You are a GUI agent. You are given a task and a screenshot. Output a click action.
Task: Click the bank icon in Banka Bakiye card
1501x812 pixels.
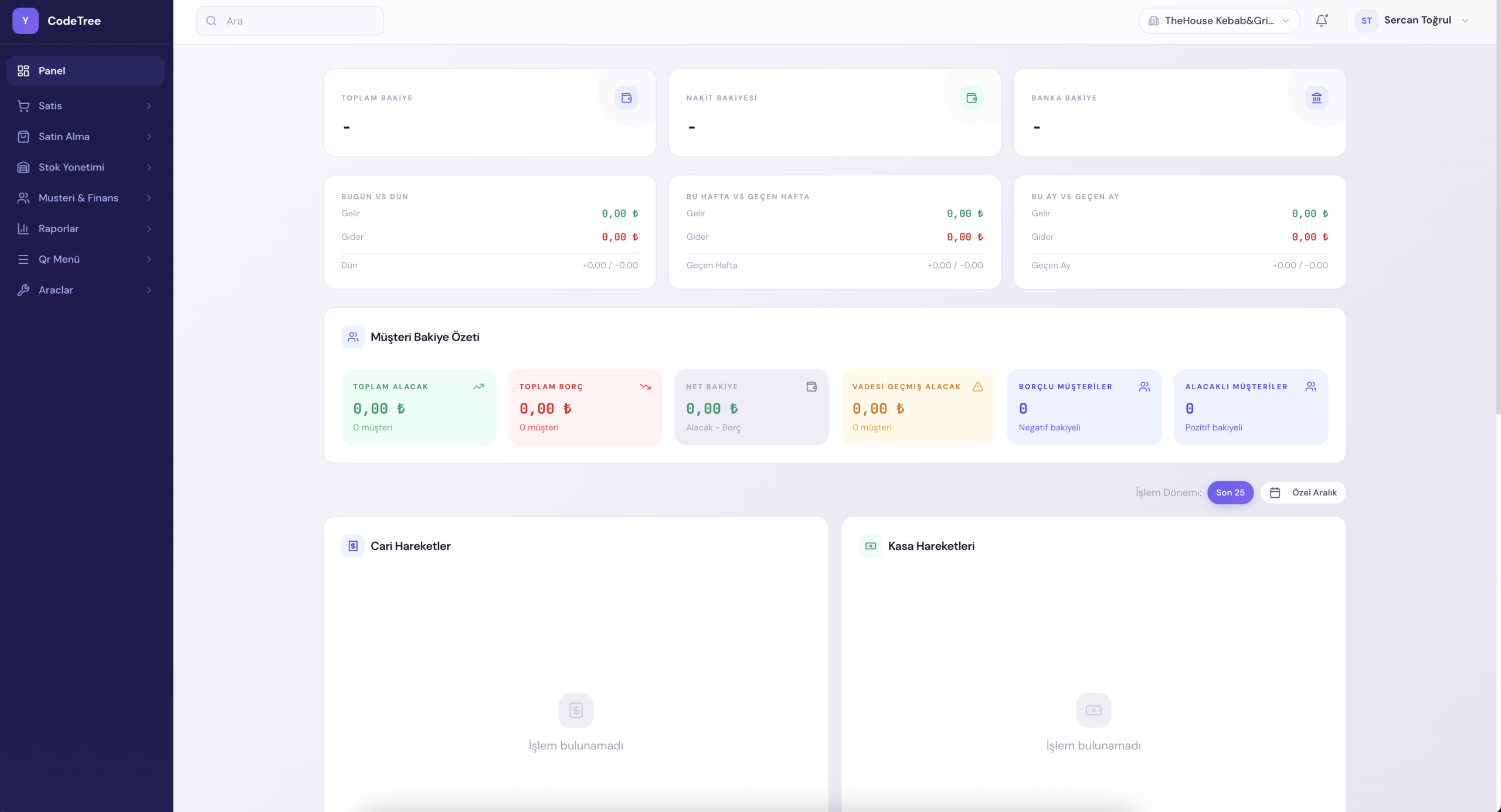tap(1316, 98)
